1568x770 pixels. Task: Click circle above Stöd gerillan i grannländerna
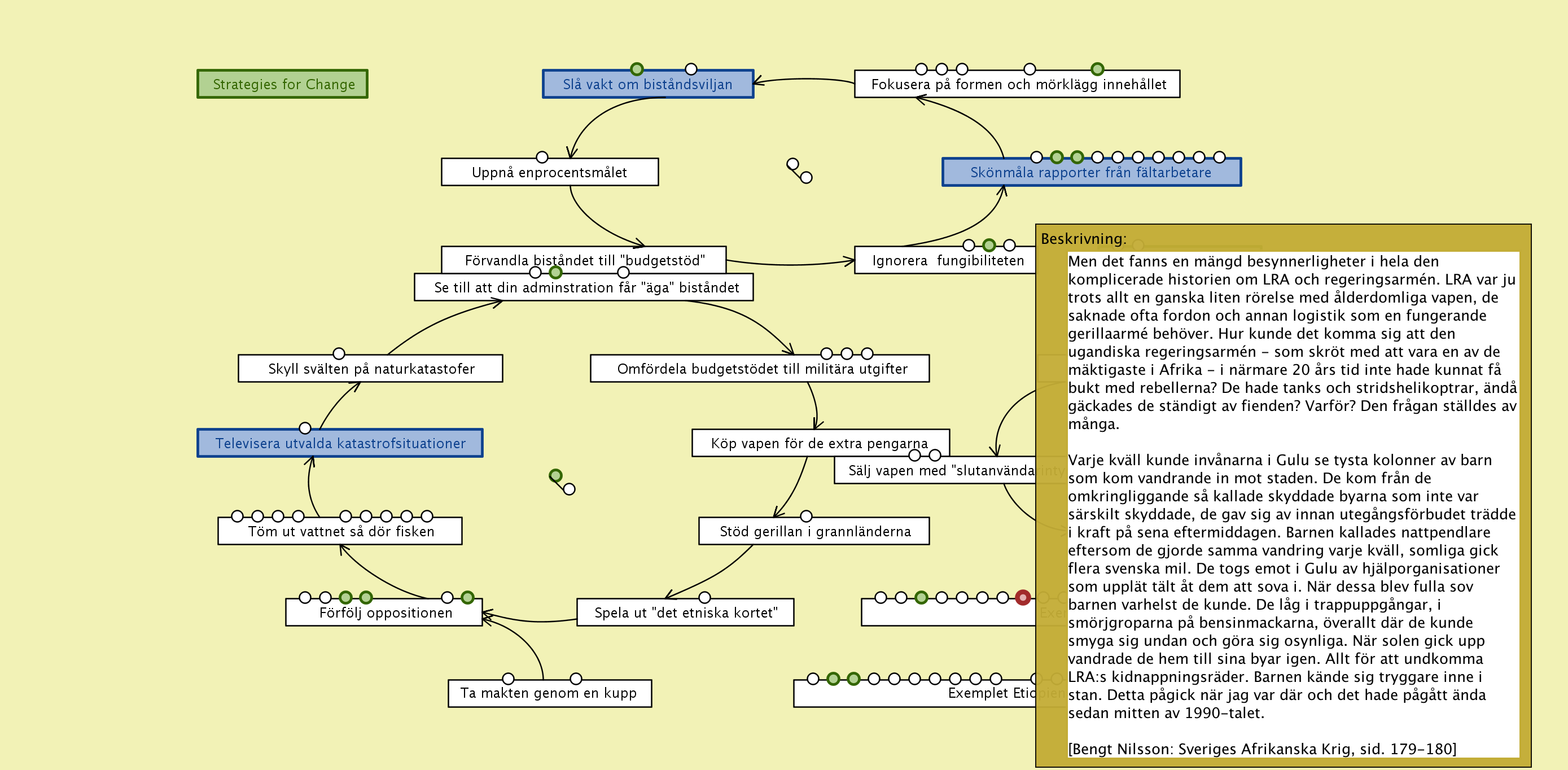(x=806, y=516)
